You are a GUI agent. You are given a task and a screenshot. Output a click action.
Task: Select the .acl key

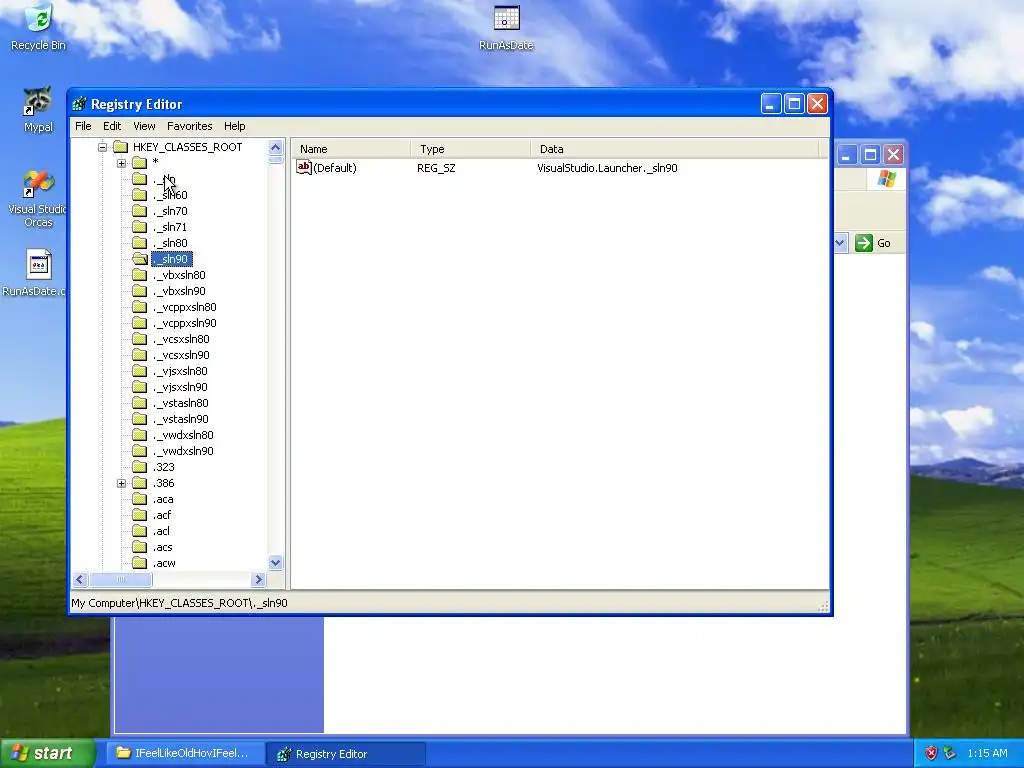[161, 531]
